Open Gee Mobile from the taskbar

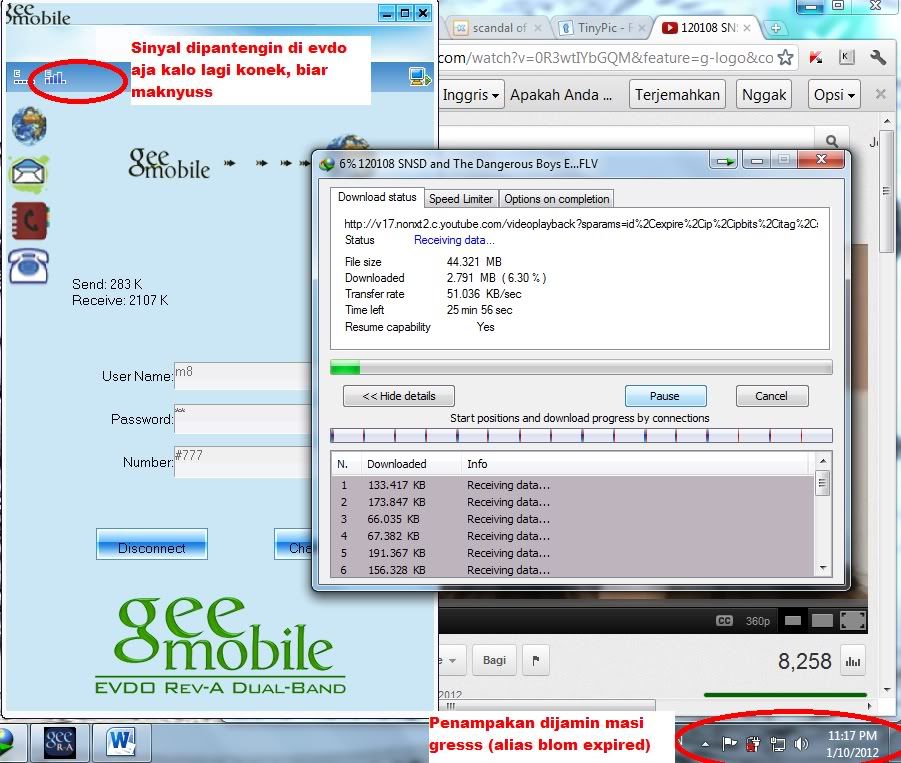point(60,742)
